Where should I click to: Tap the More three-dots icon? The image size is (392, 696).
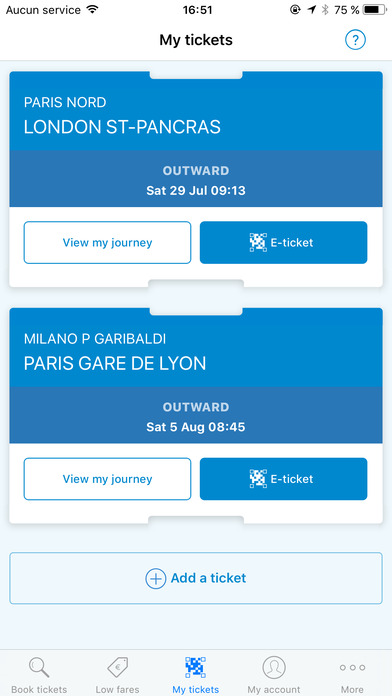(x=352, y=668)
